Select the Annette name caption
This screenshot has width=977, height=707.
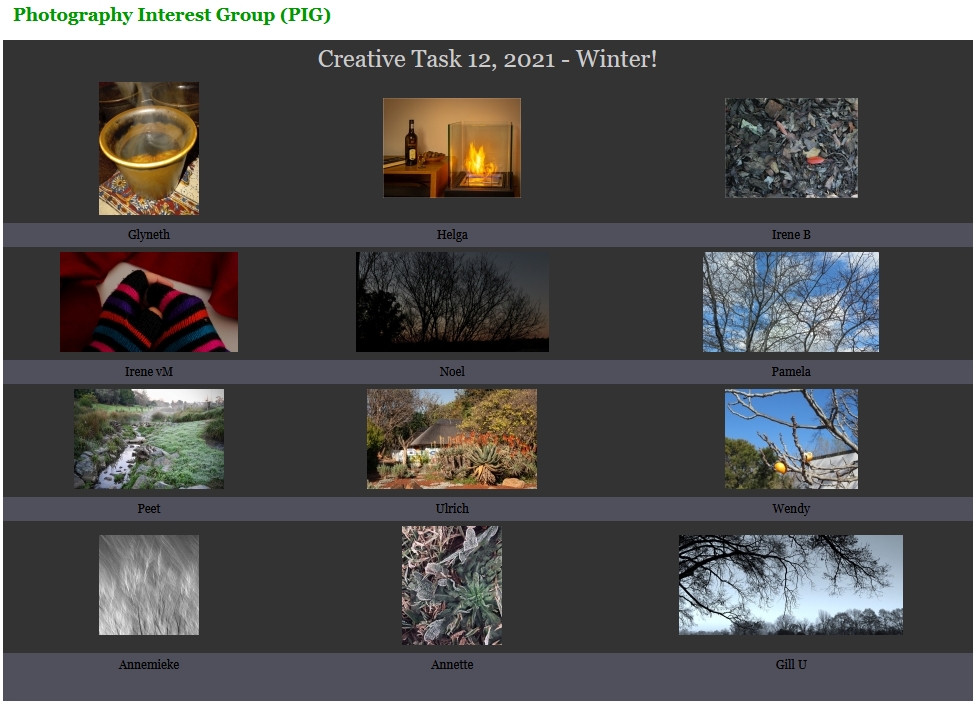[452, 665]
